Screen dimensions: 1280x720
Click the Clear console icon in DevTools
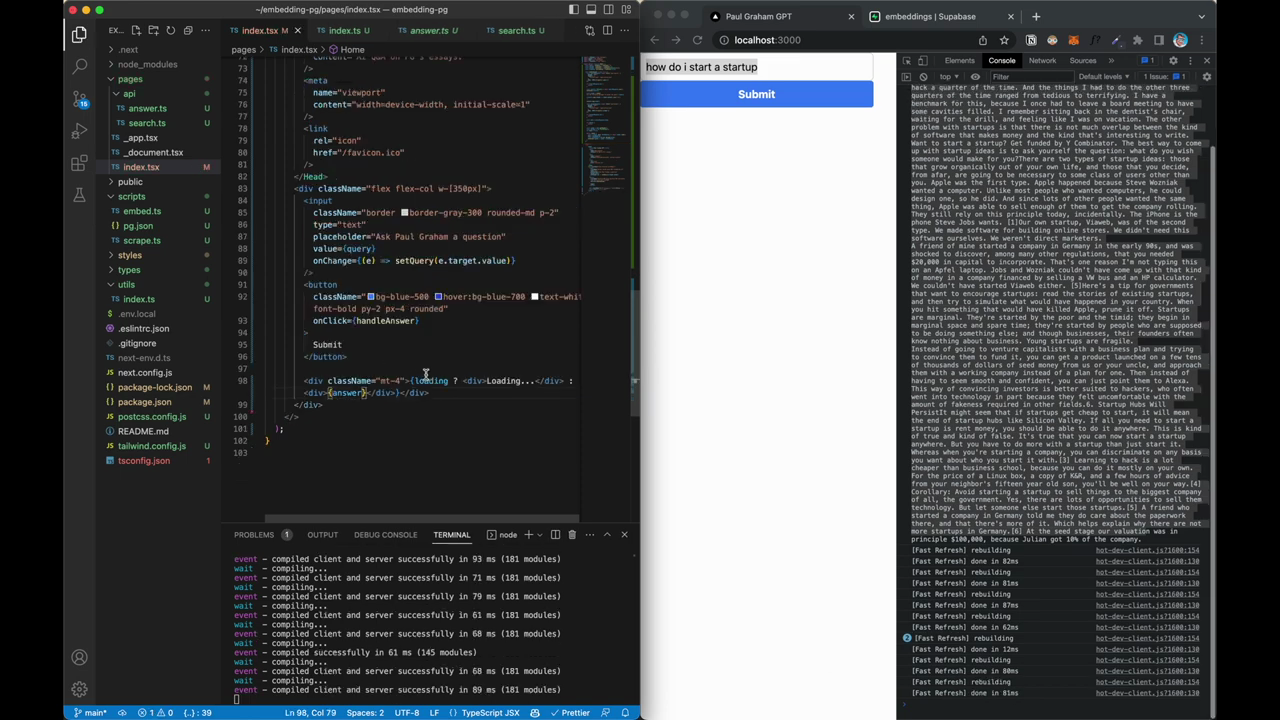click(922, 77)
